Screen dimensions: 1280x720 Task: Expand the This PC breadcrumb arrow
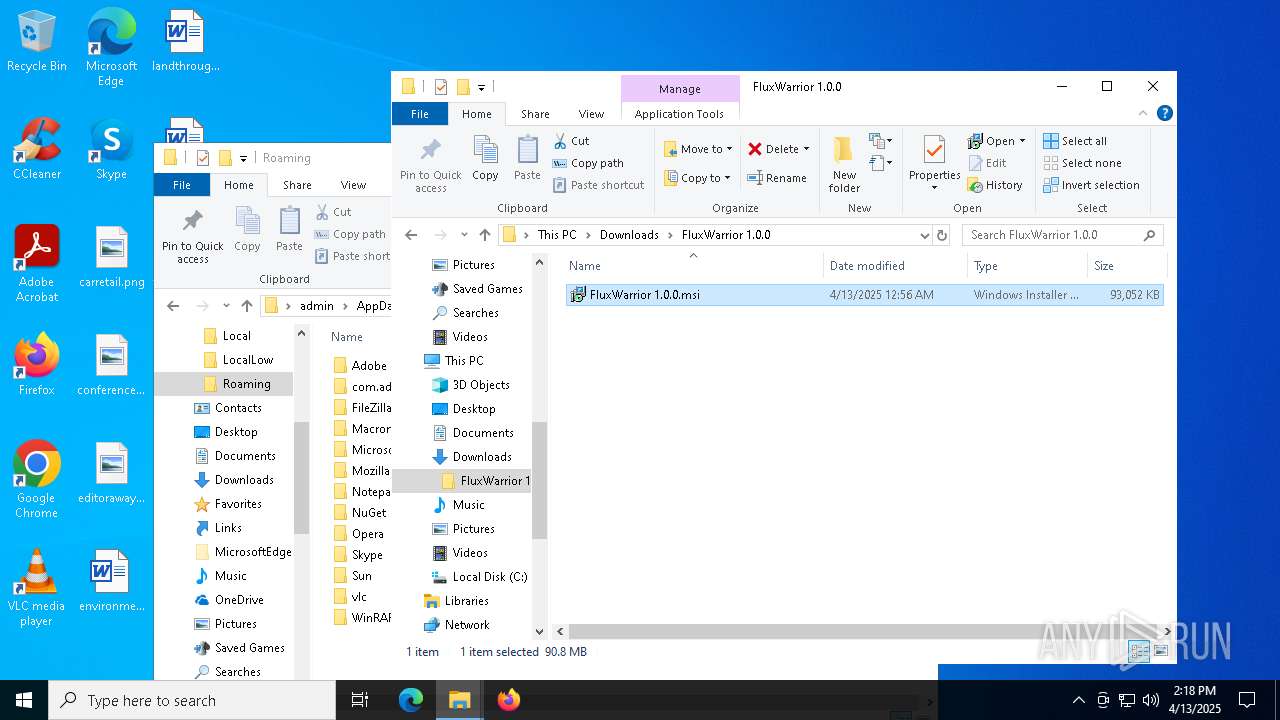pyautogui.click(x=589, y=235)
